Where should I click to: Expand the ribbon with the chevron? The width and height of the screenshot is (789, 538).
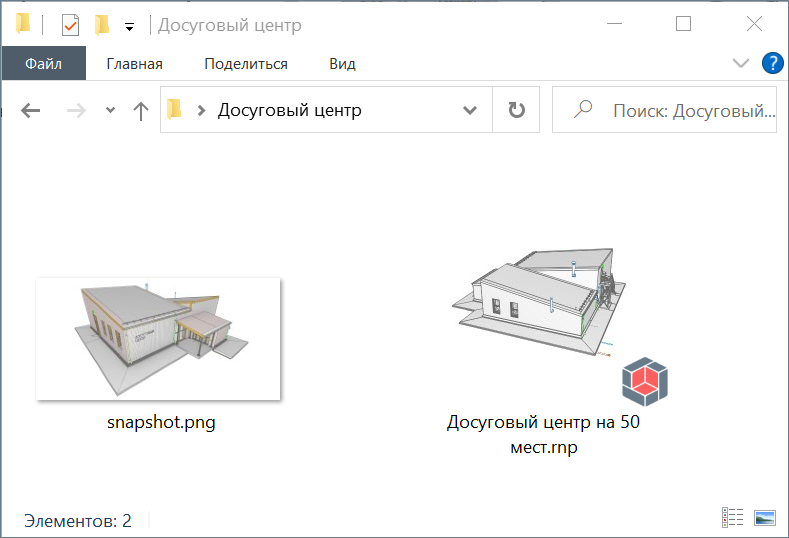pyautogui.click(x=741, y=63)
